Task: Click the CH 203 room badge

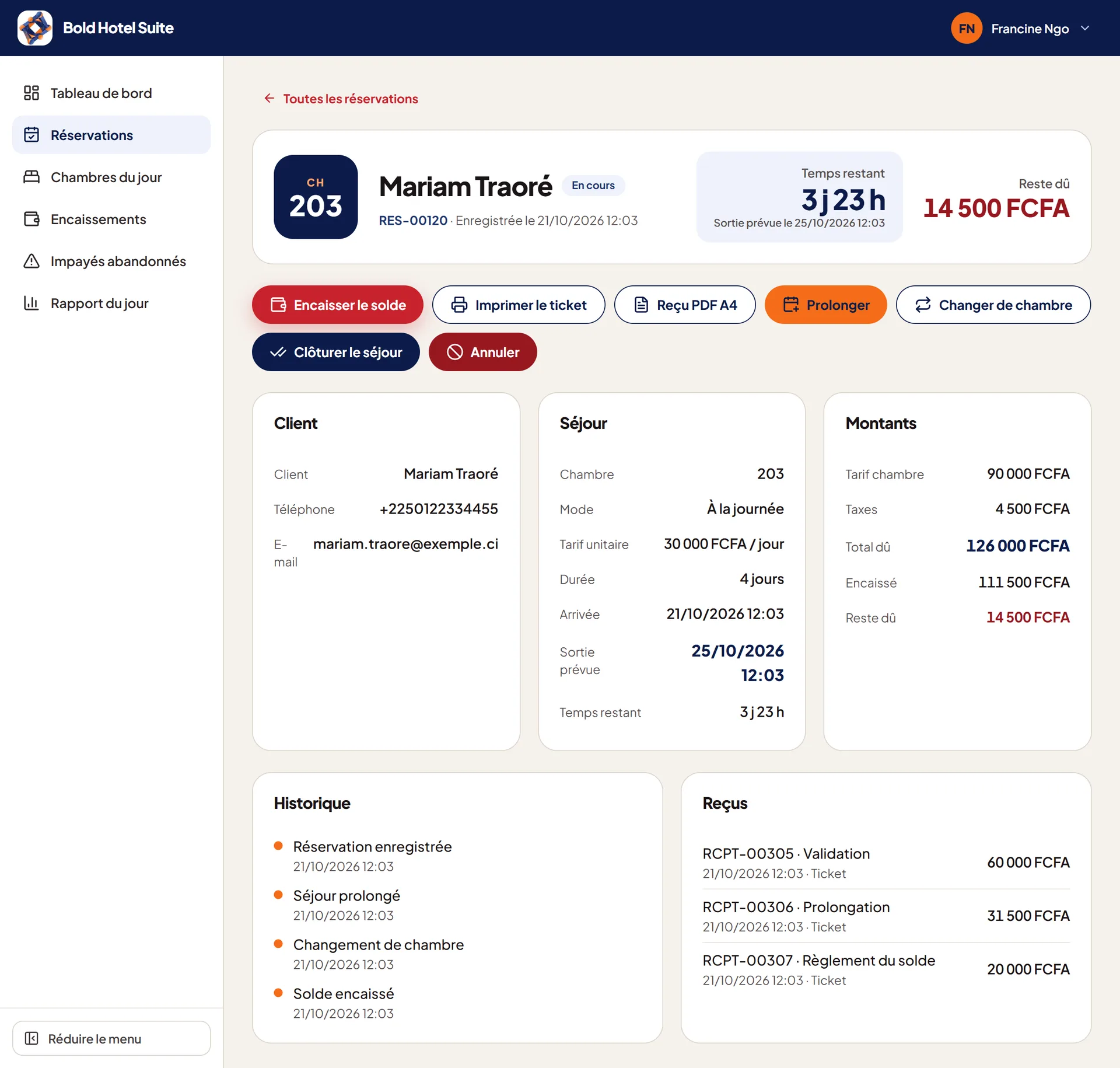Action: pos(316,197)
